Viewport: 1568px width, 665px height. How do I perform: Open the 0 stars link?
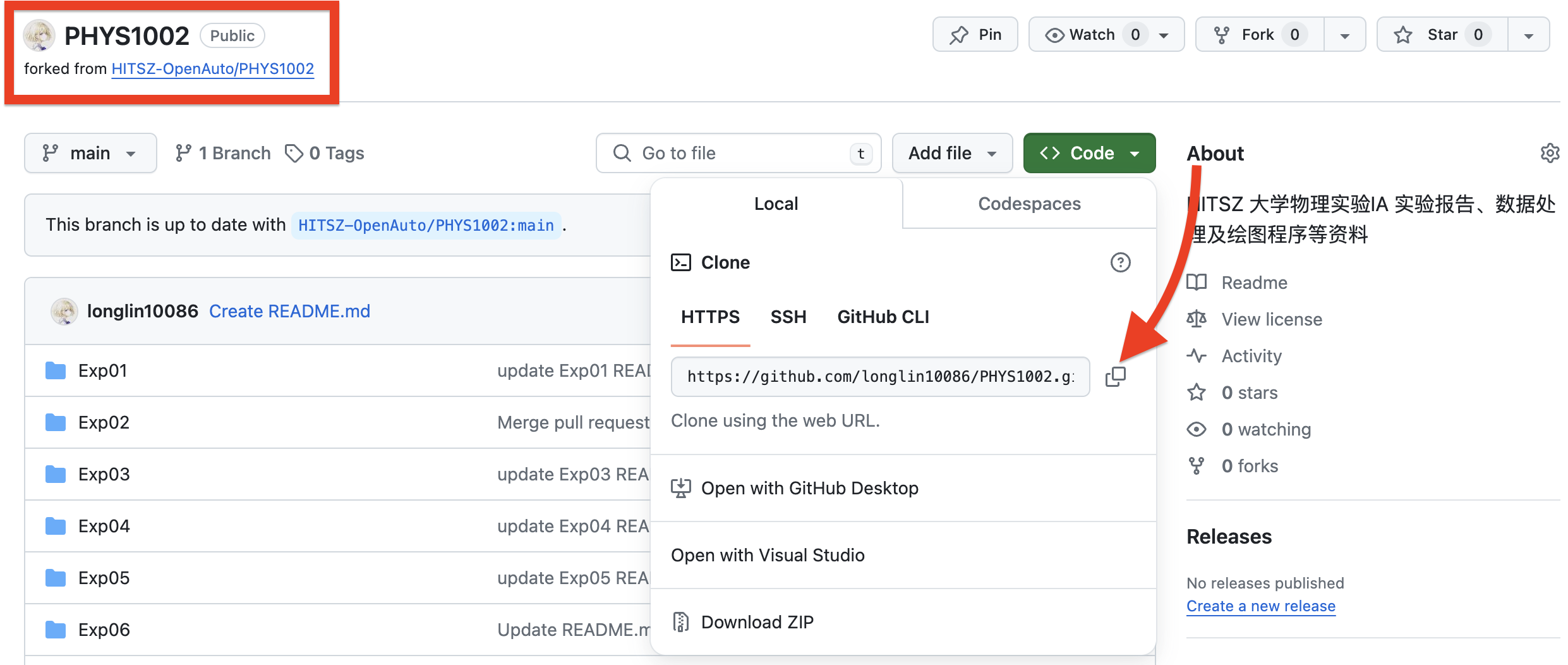(1250, 393)
